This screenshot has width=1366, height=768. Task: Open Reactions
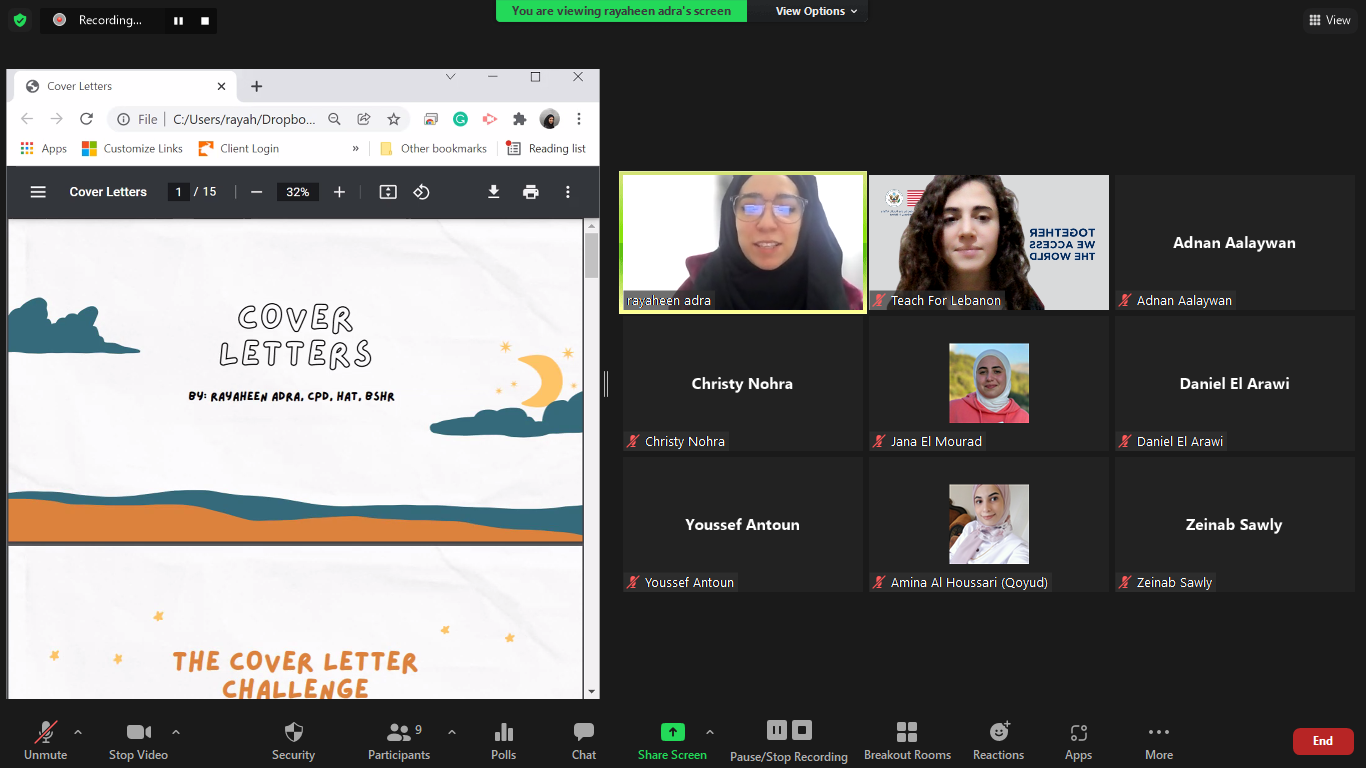click(x=998, y=740)
